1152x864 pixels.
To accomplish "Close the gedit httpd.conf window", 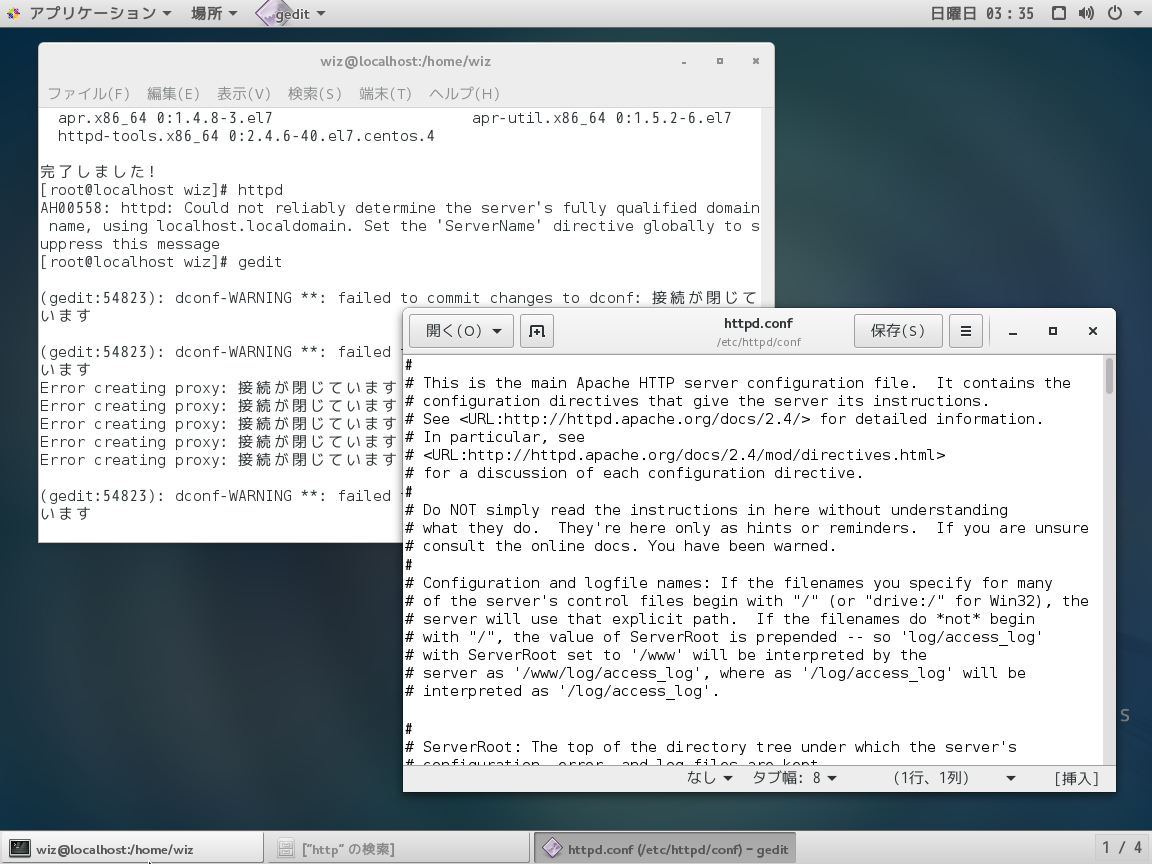I will (1092, 331).
